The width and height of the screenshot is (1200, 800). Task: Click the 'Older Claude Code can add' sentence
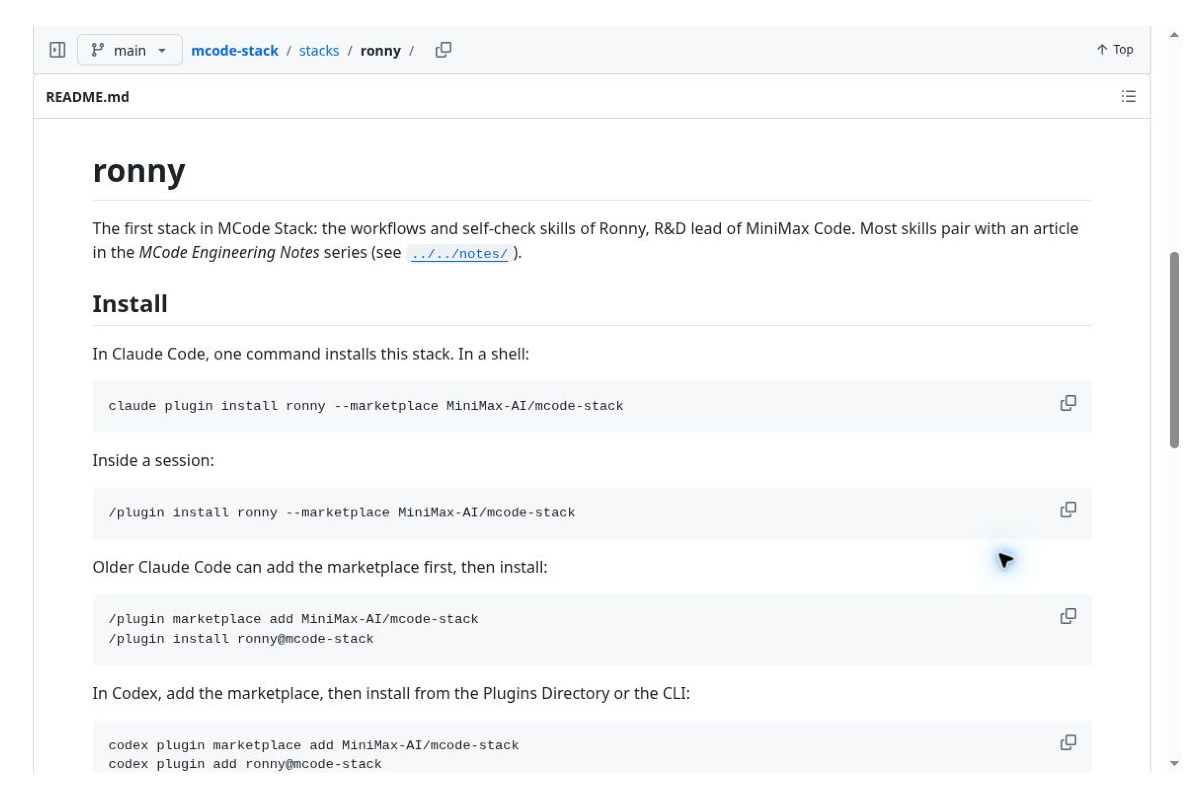coord(320,567)
